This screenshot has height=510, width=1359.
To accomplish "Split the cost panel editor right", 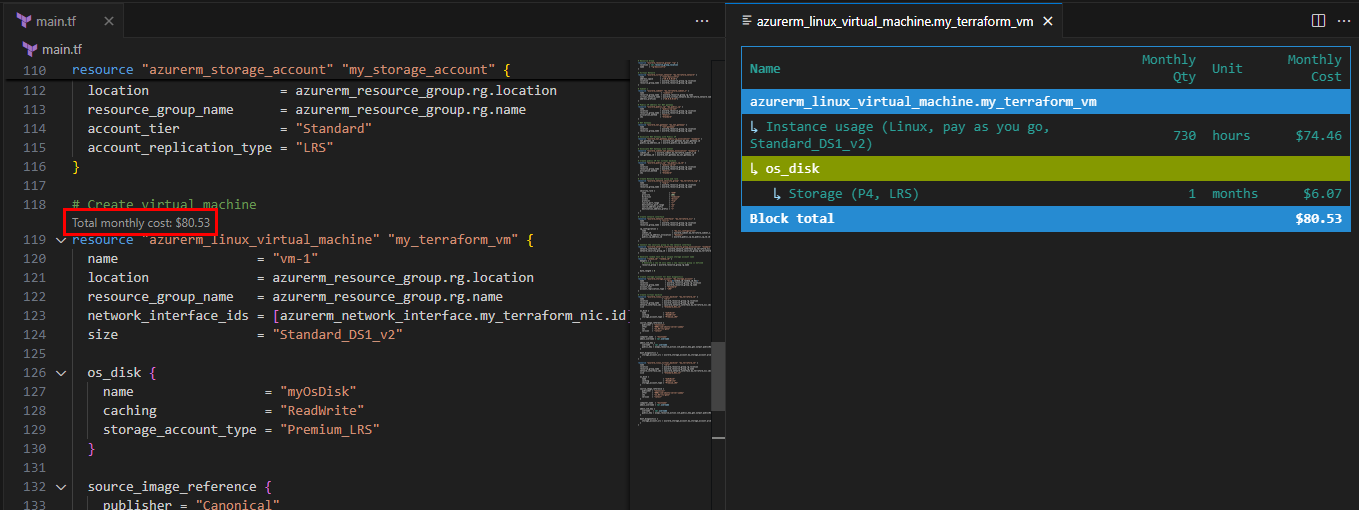I will [1318, 21].
